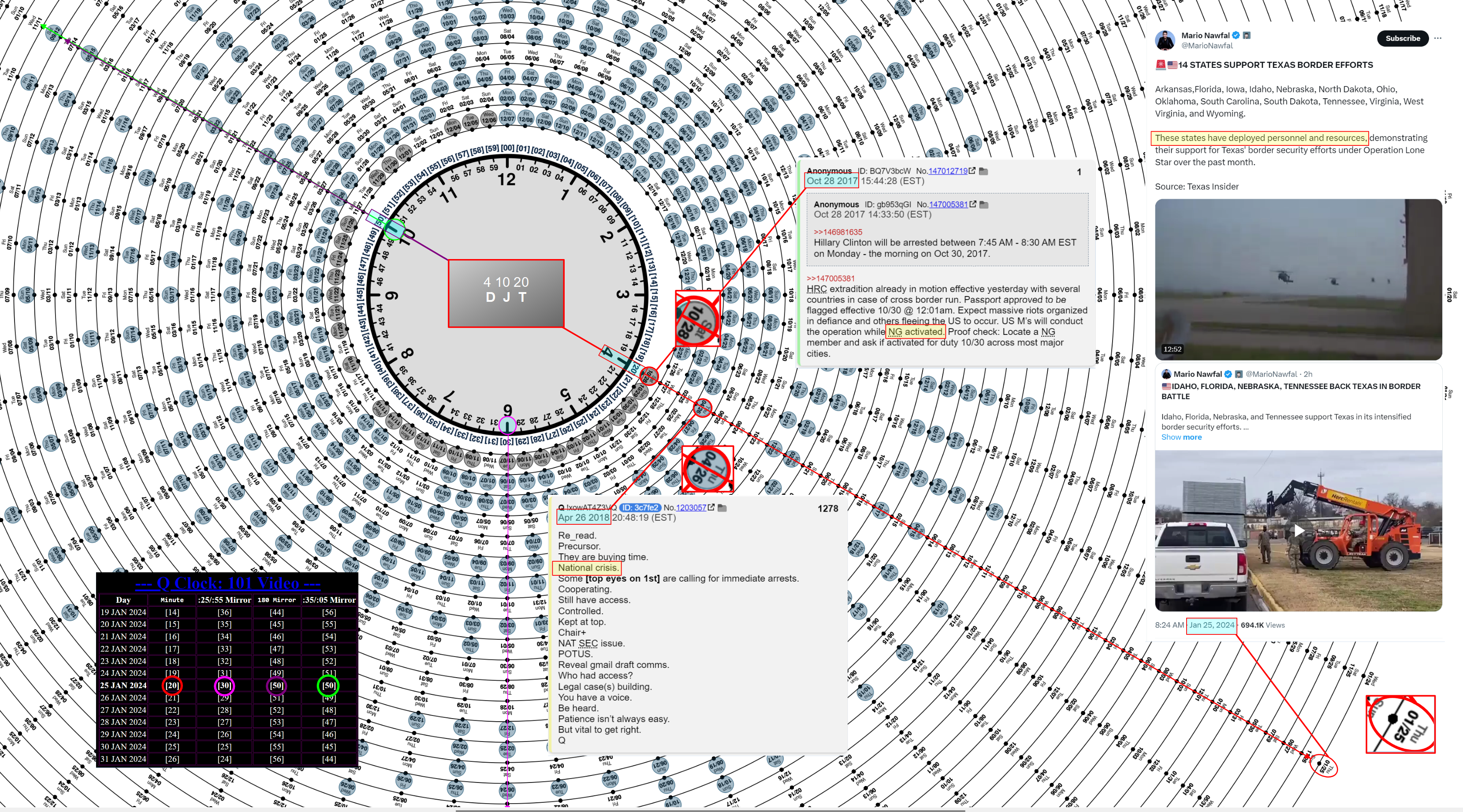Image resolution: width=1463 pixels, height=812 pixels.
Task: Open post number link 147005381
Action: [949, 204]
